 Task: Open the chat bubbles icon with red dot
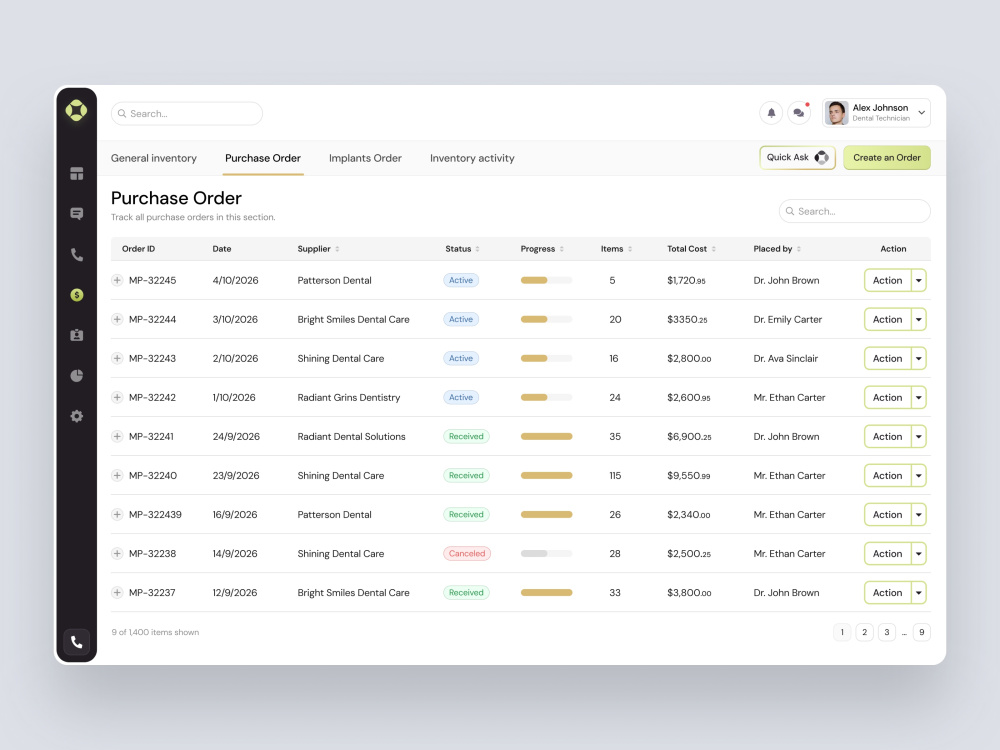click(798, 113)
